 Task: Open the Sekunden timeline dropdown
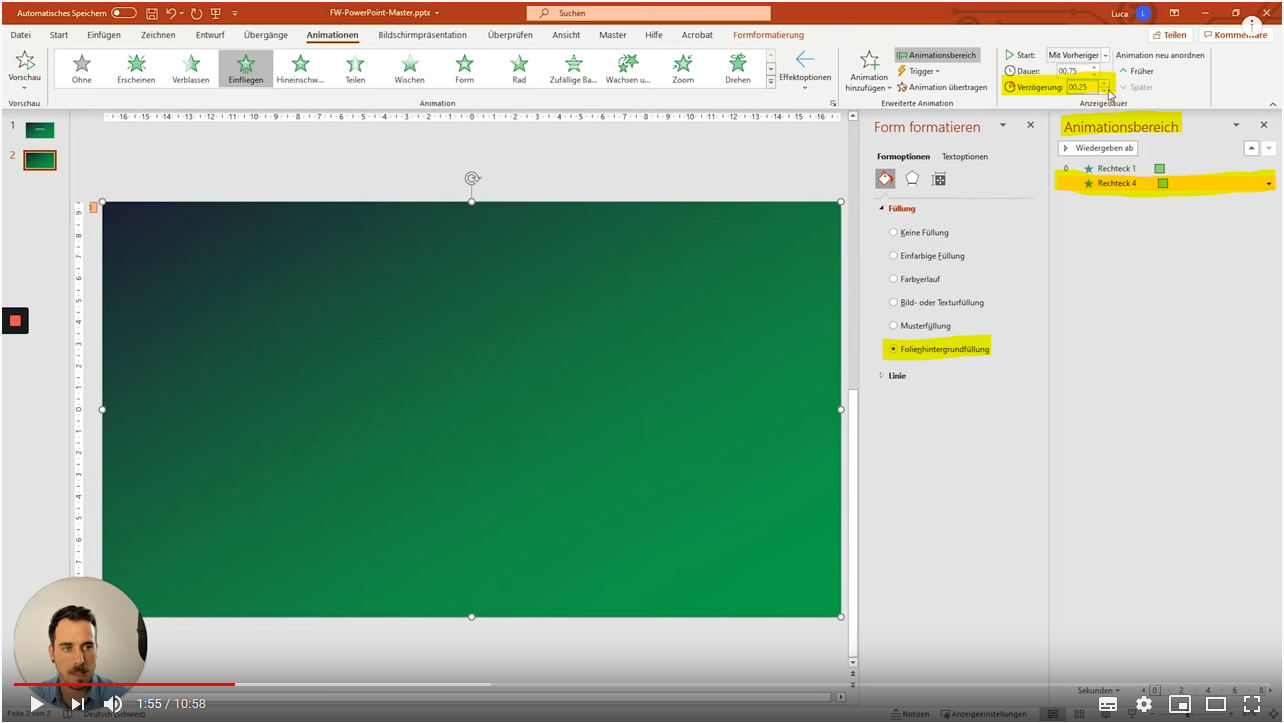pyautogui.click(x=1098, y=691)
